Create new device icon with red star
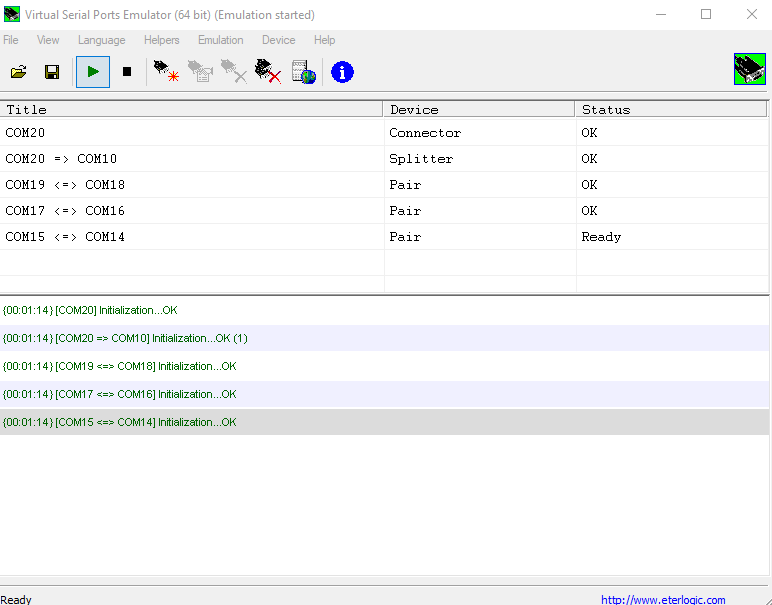772x605 pixels. click(x=166, y=72)
